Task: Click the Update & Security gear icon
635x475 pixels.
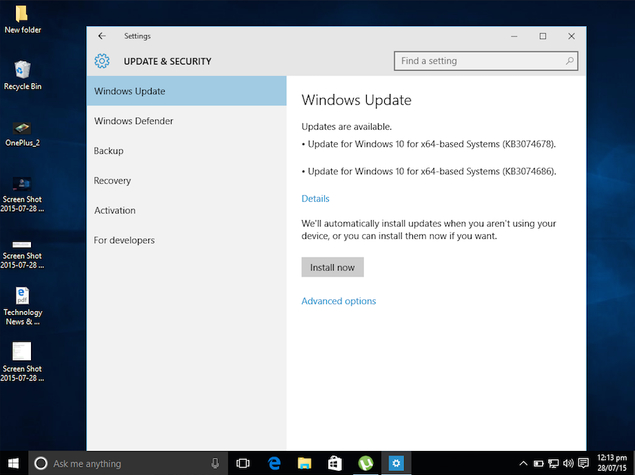Action: [102, 61]
